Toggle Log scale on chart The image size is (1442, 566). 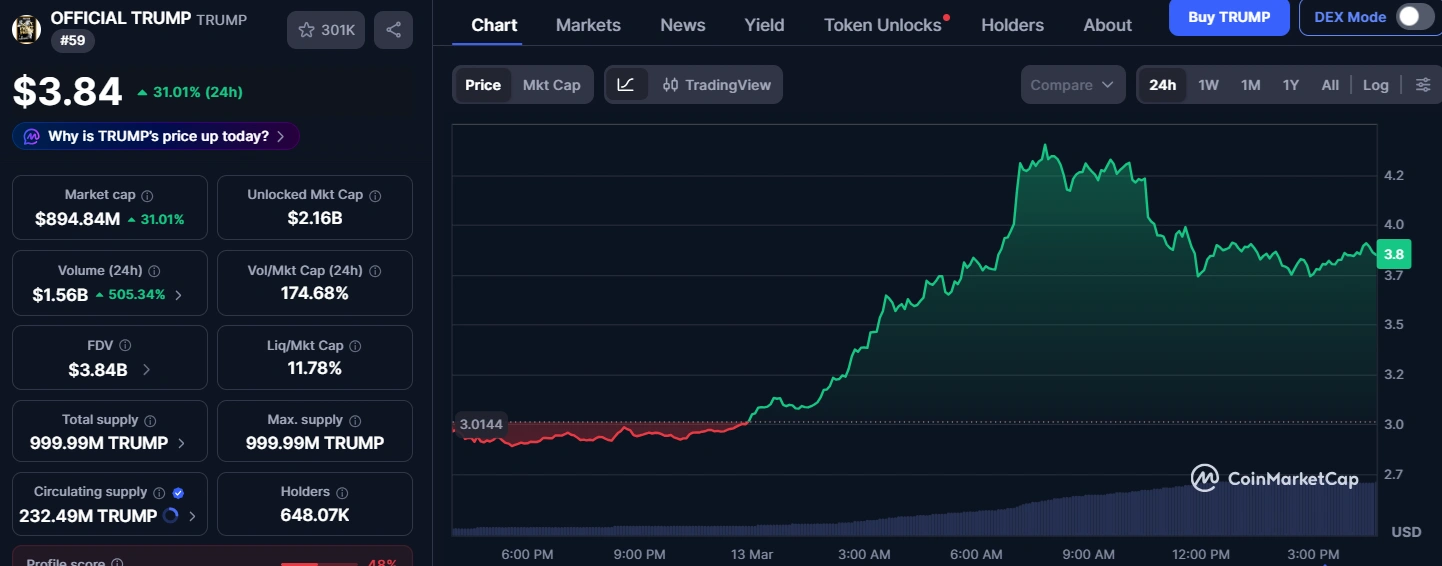point(1375,85)
